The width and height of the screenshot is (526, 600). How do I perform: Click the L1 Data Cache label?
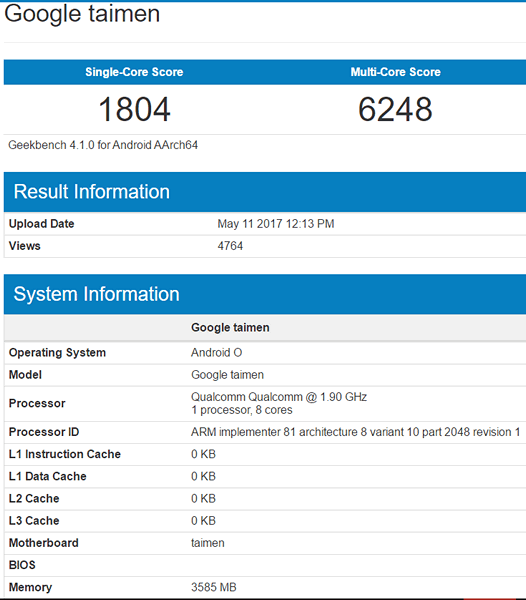pyautogui.click(x=47, y=476)
